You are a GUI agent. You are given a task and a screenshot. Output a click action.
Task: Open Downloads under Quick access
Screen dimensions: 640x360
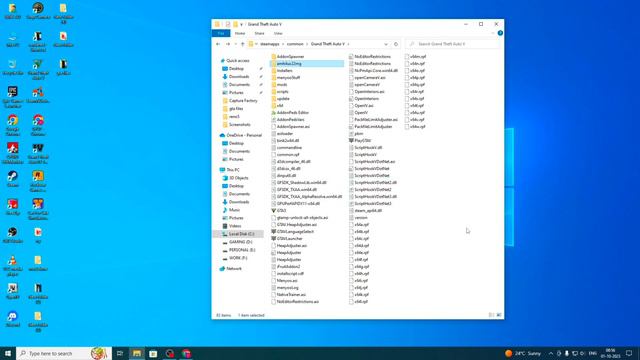[239, 77]
